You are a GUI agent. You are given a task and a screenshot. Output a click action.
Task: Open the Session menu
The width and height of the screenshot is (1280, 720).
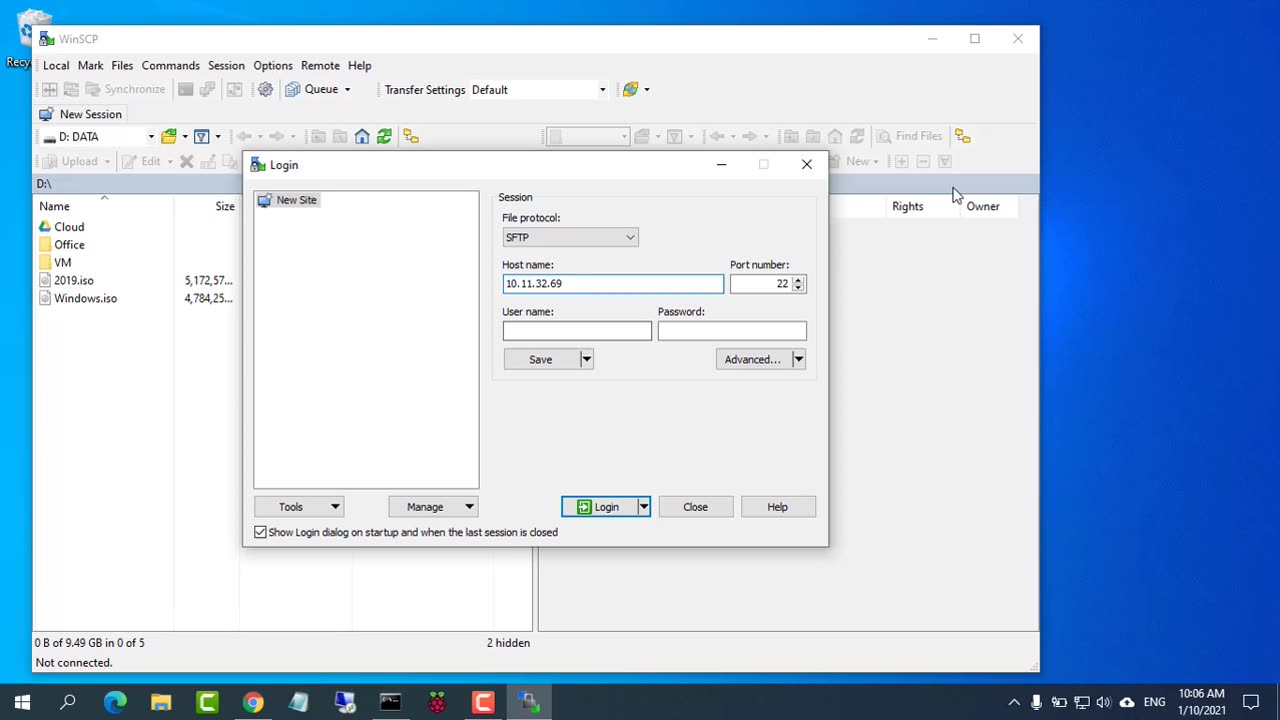[226, 65]
